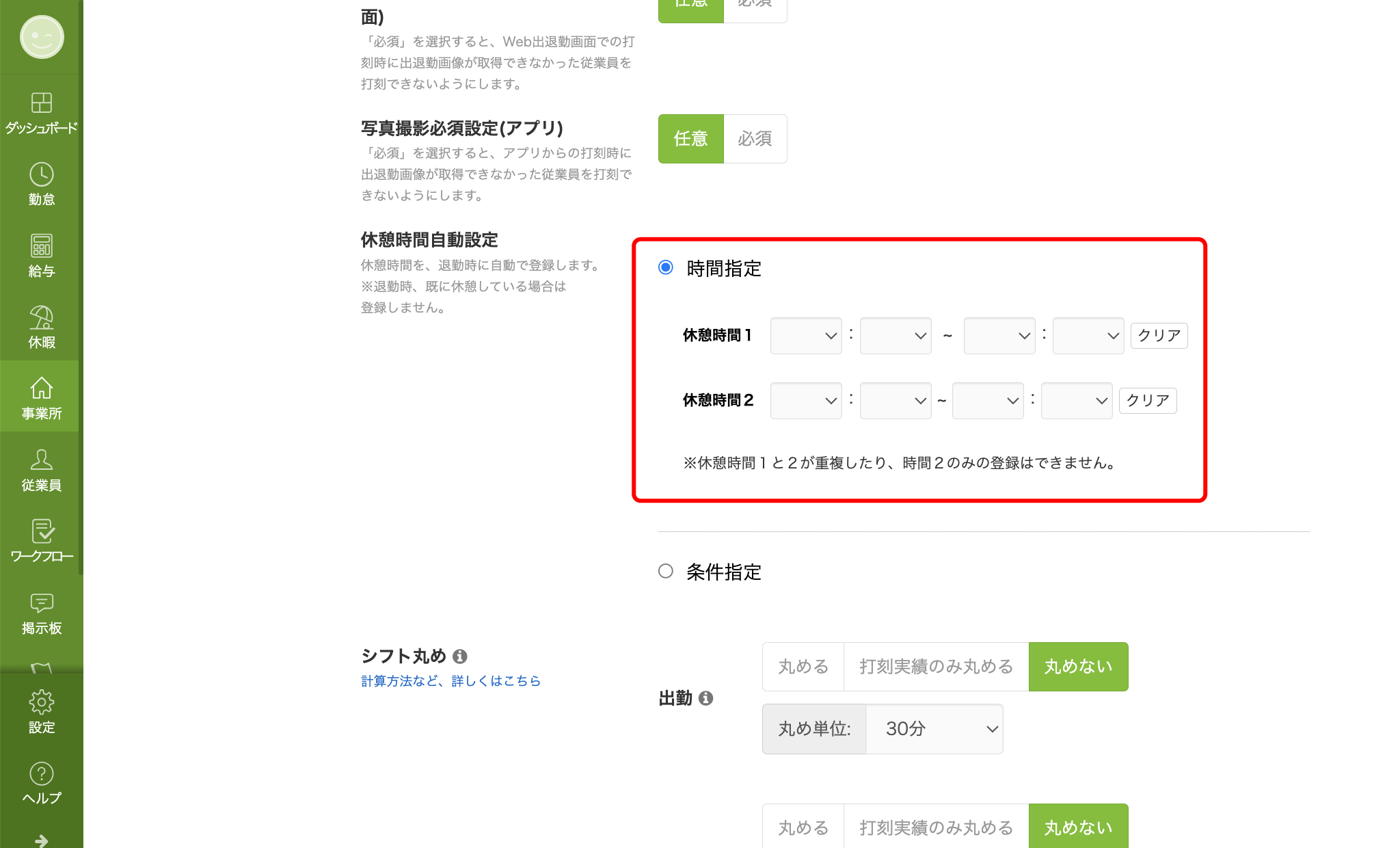Open 休憩時間1 start hour dropdown
This screenshot has width=1400, height=848.
pos(806,336)
